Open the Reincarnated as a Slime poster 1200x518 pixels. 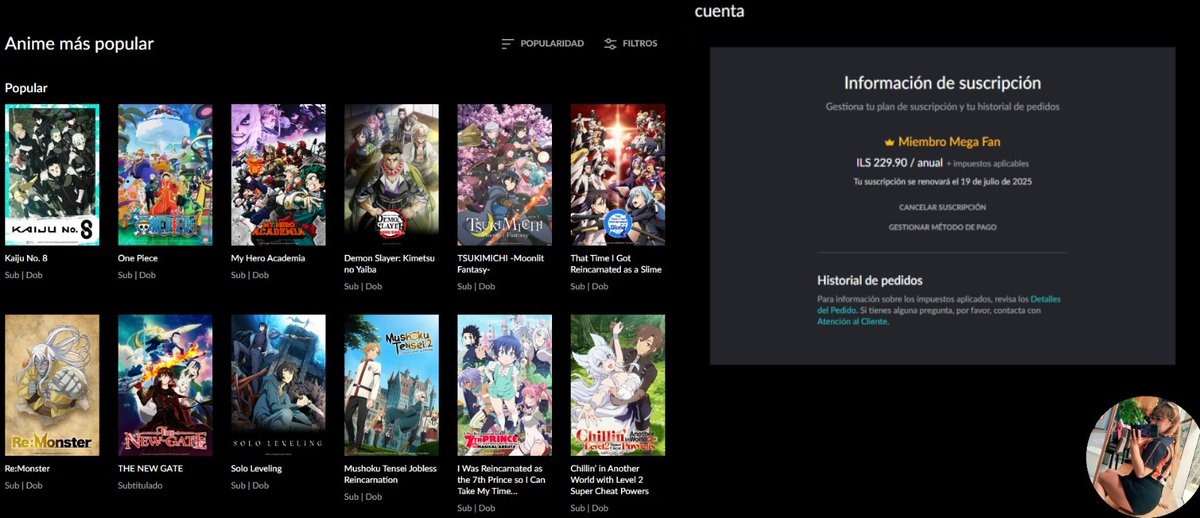[617, 175]
